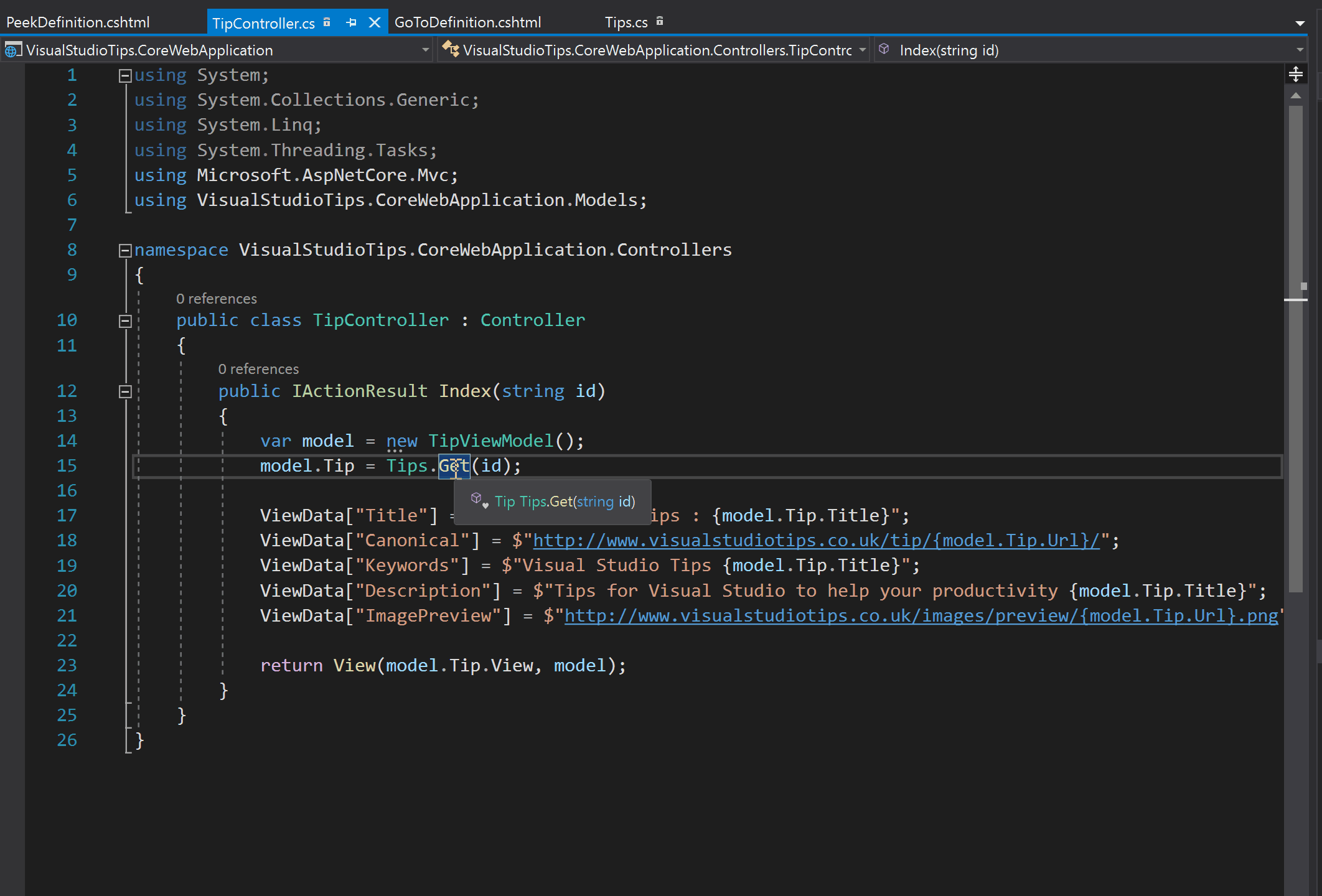Image resolution: width=1322 pixels, height=896 pixels.
Task: Unpin the TipController.cs tab
Action: tap(350, 22)
